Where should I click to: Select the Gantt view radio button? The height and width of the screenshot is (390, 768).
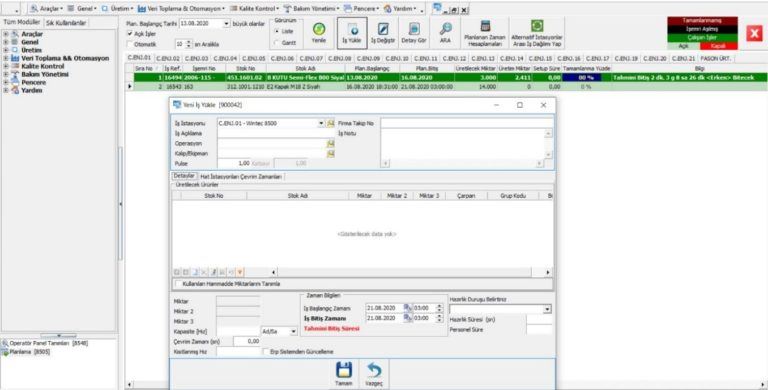[277, 43]
